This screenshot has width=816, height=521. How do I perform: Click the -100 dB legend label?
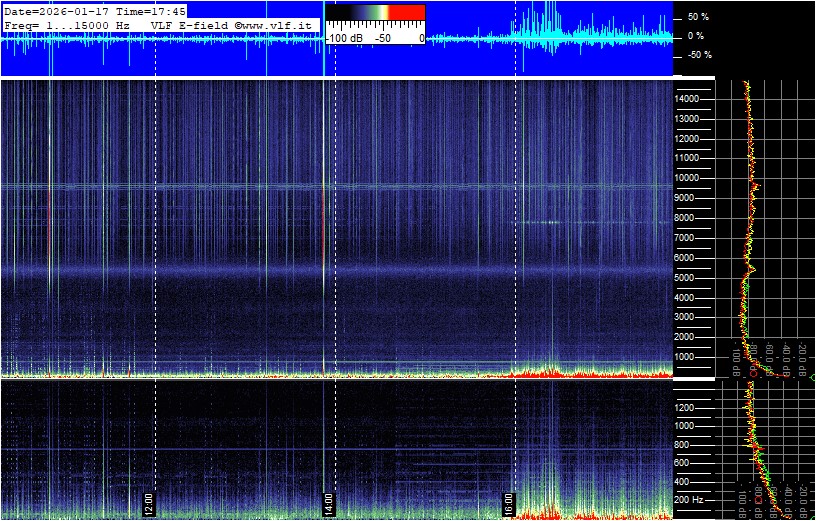tap(345, 37)
